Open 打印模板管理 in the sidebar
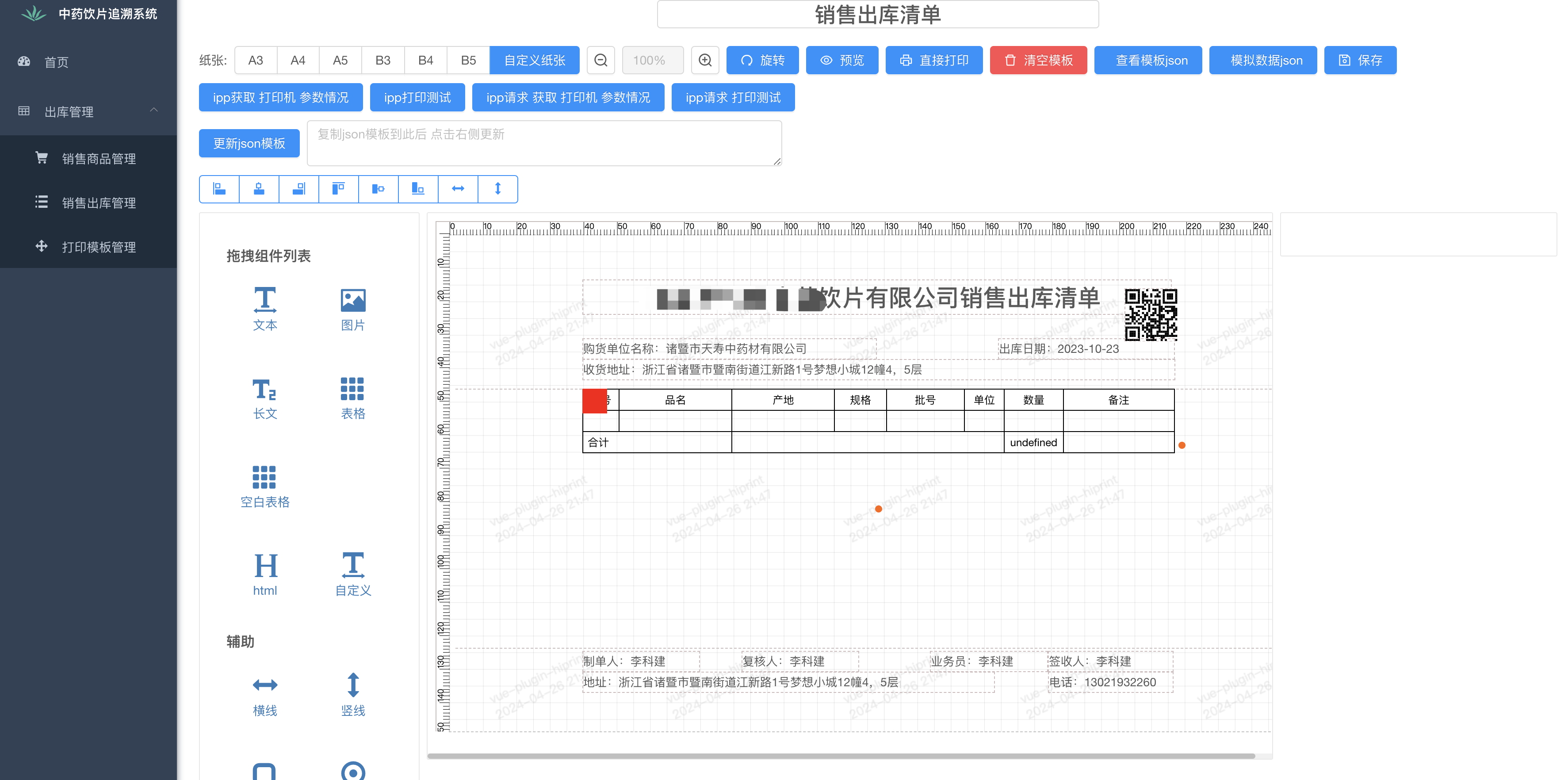The image size is (1568, 780). pos(88,247)
